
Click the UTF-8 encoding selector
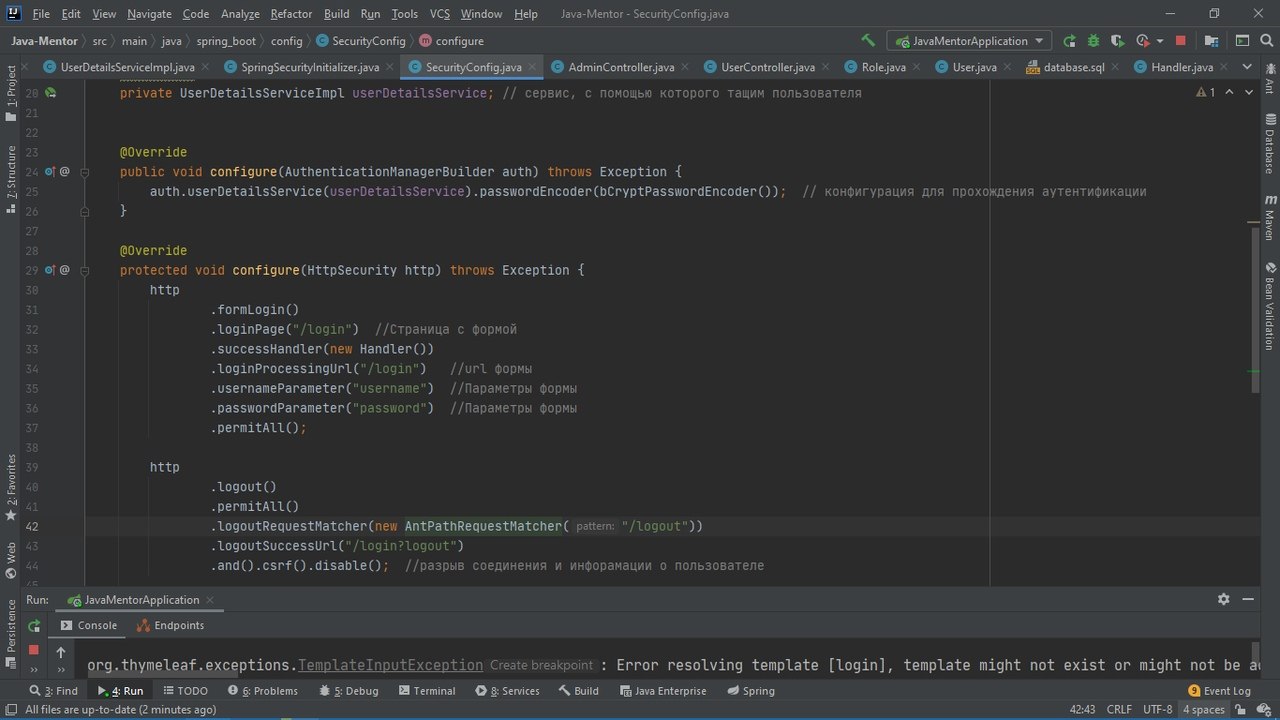[1157, 709]
